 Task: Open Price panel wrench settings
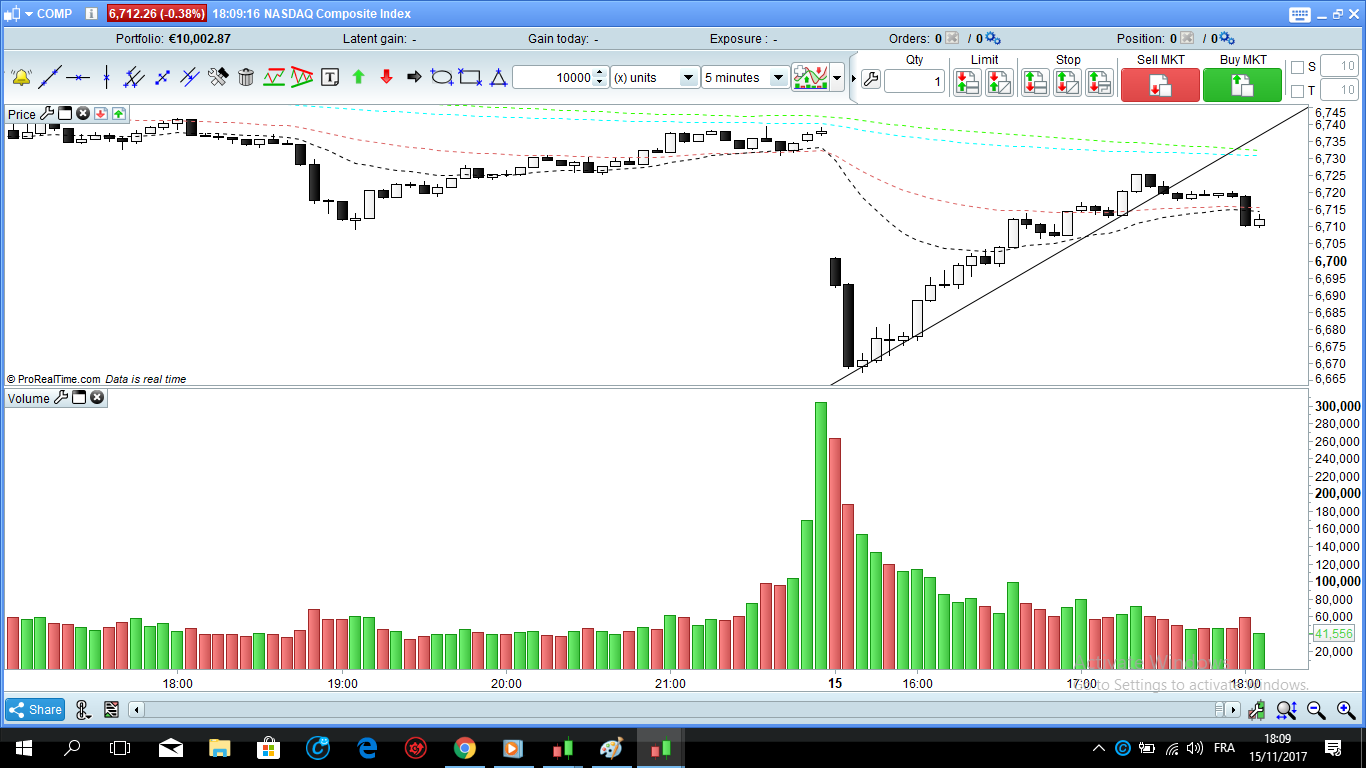(x=47, y=114)
